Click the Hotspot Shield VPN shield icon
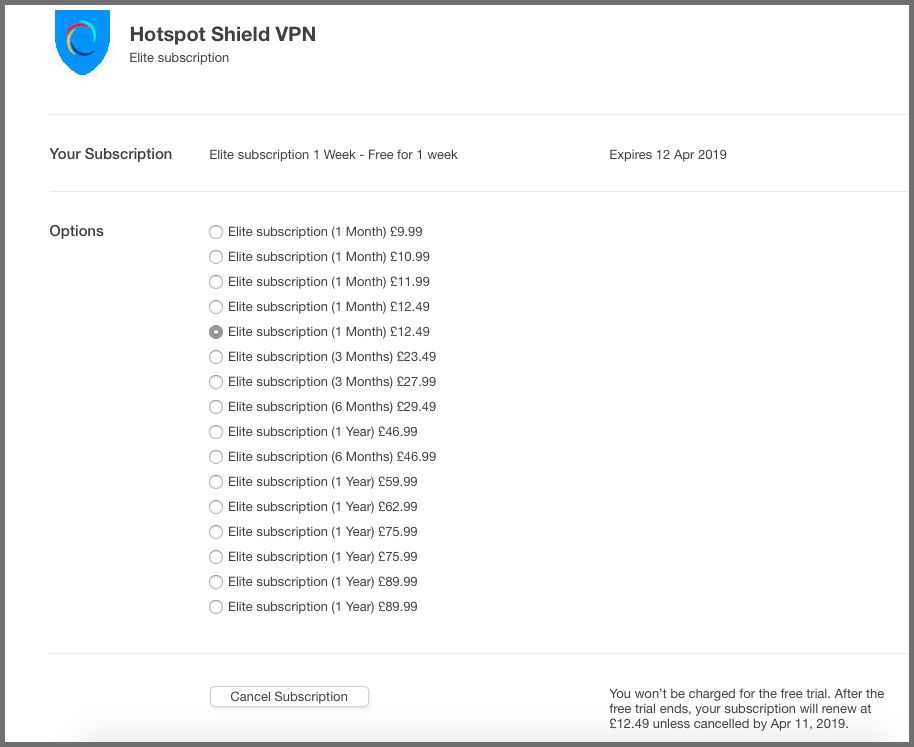Image resolution: width=914 pixels, height=747 pixels. (82, 42)
